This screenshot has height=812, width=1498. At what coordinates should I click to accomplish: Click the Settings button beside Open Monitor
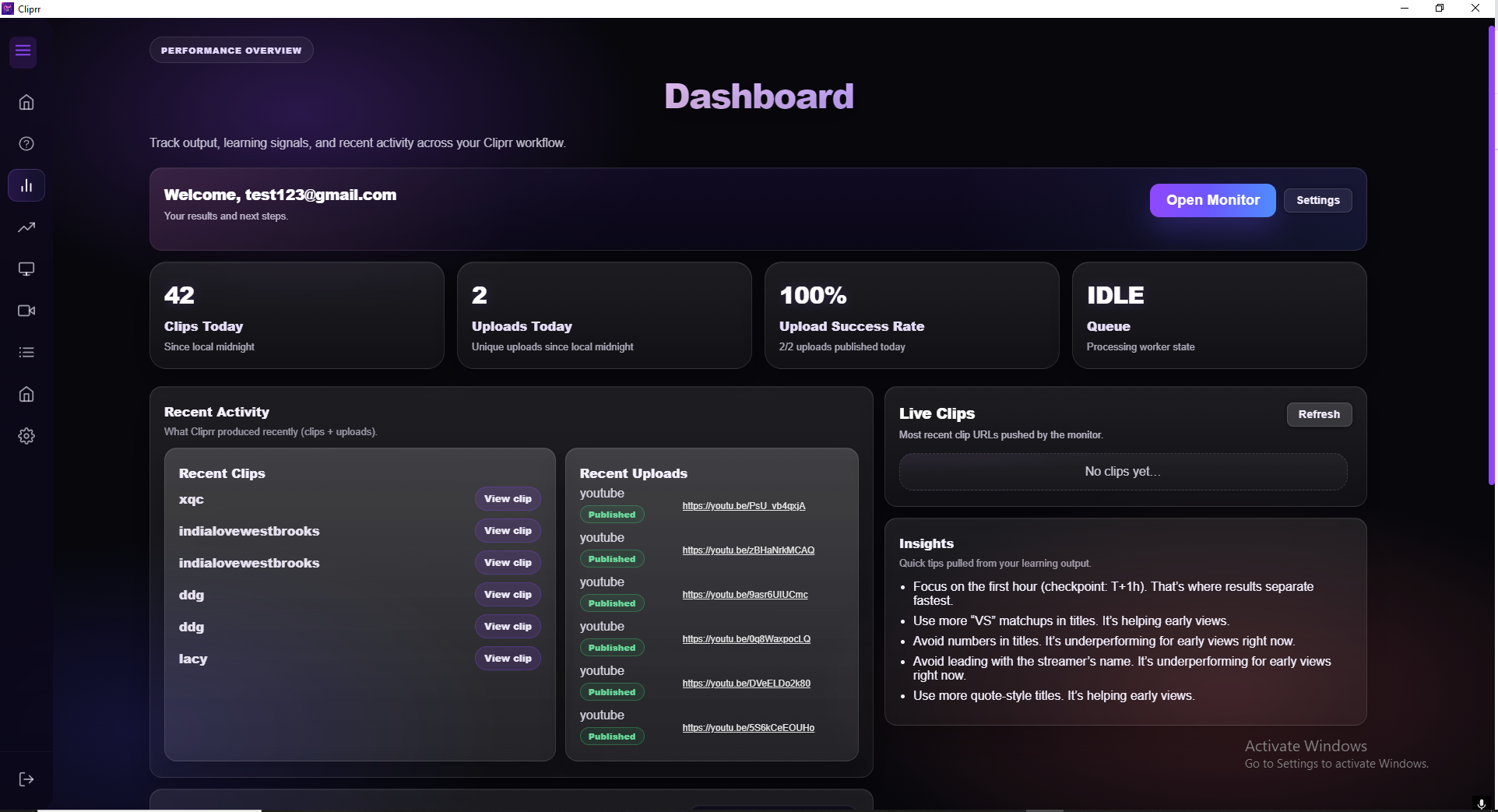[1317, 200]
